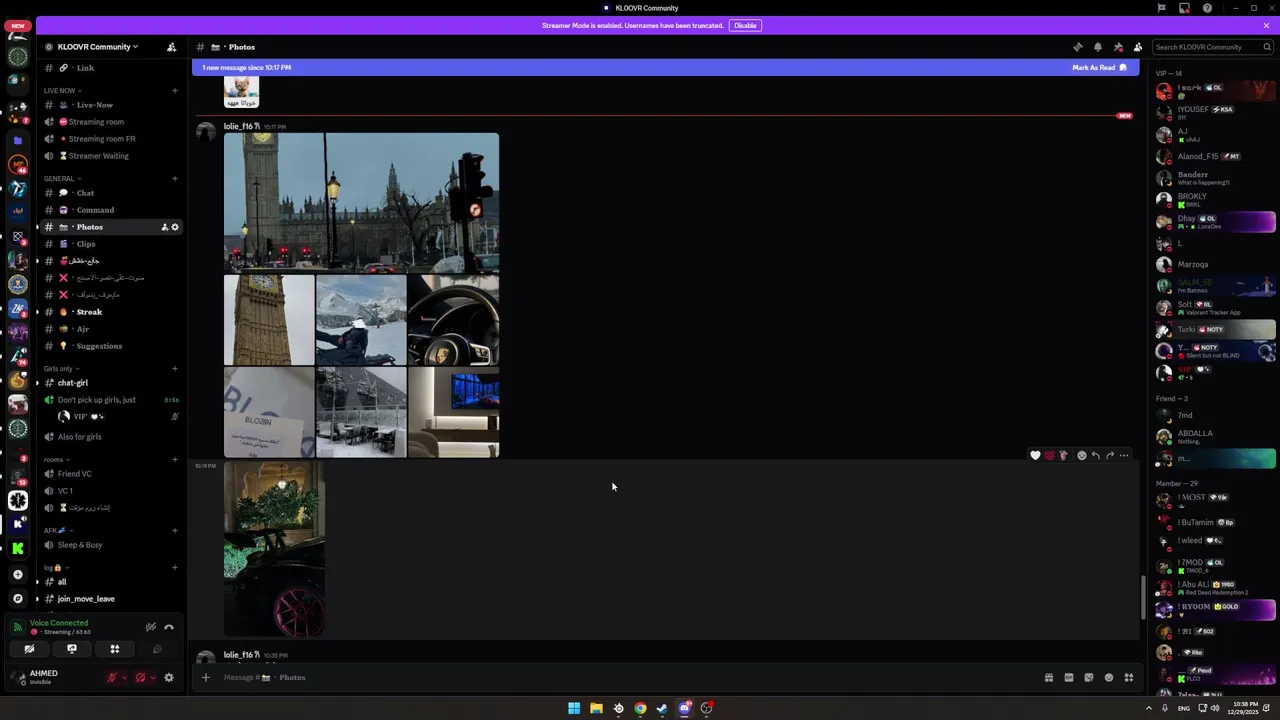Forward the hovered message
This screenshot has width=1280, height=720.
click(x=1110, y=456)
